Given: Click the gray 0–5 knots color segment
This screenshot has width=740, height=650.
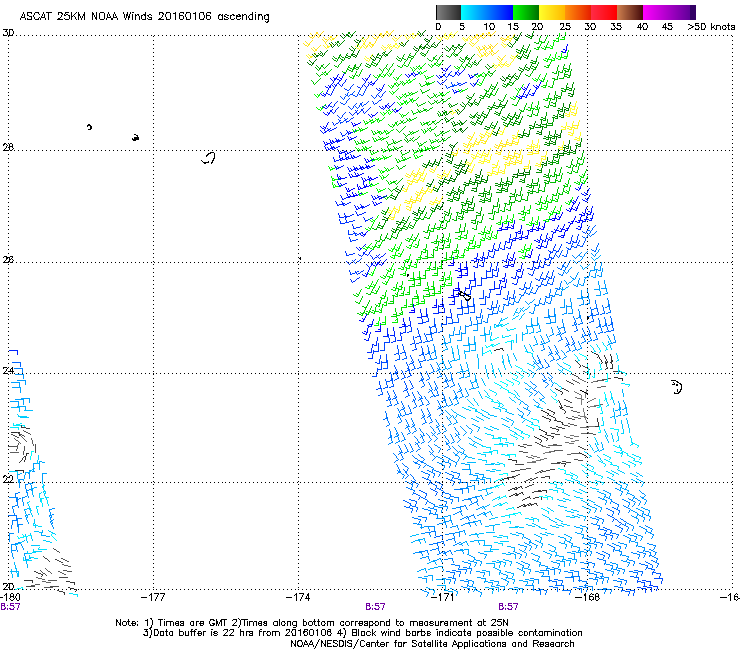Looking at the screenshot, I should (448, 12).
